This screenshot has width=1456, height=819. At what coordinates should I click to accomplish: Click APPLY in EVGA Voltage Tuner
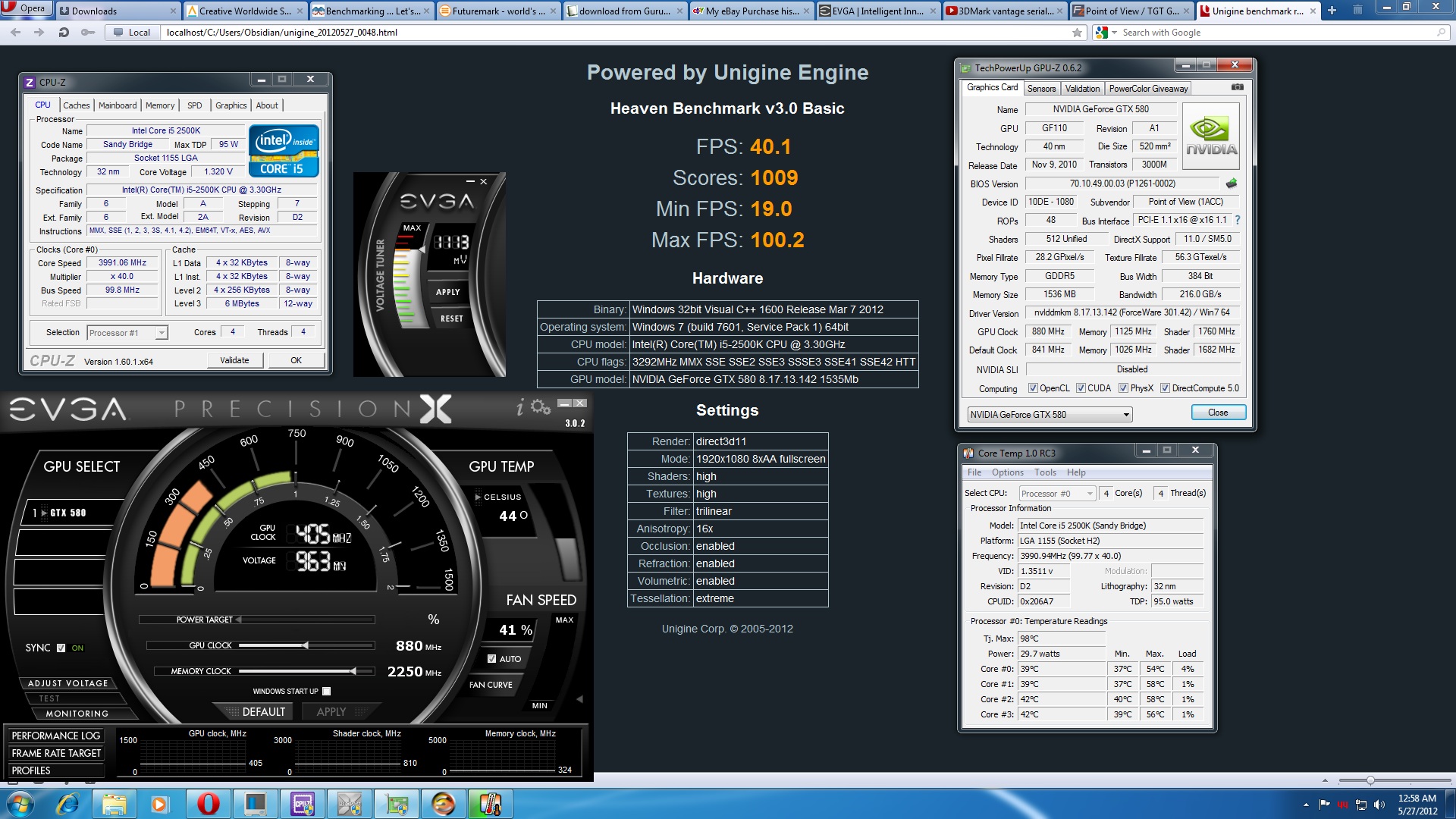click(448, 292)
